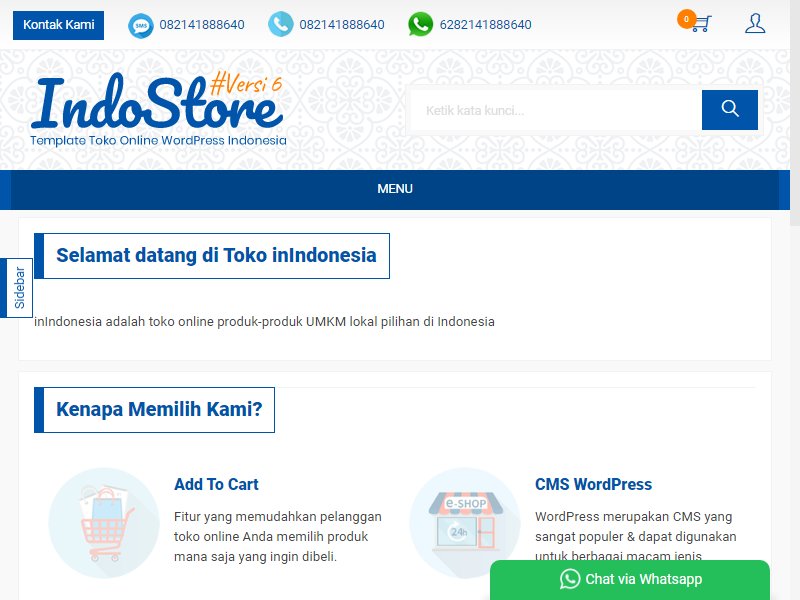Screen dimensions: 800x600
Task: Open the shopping cart icon
Action: 700,23
